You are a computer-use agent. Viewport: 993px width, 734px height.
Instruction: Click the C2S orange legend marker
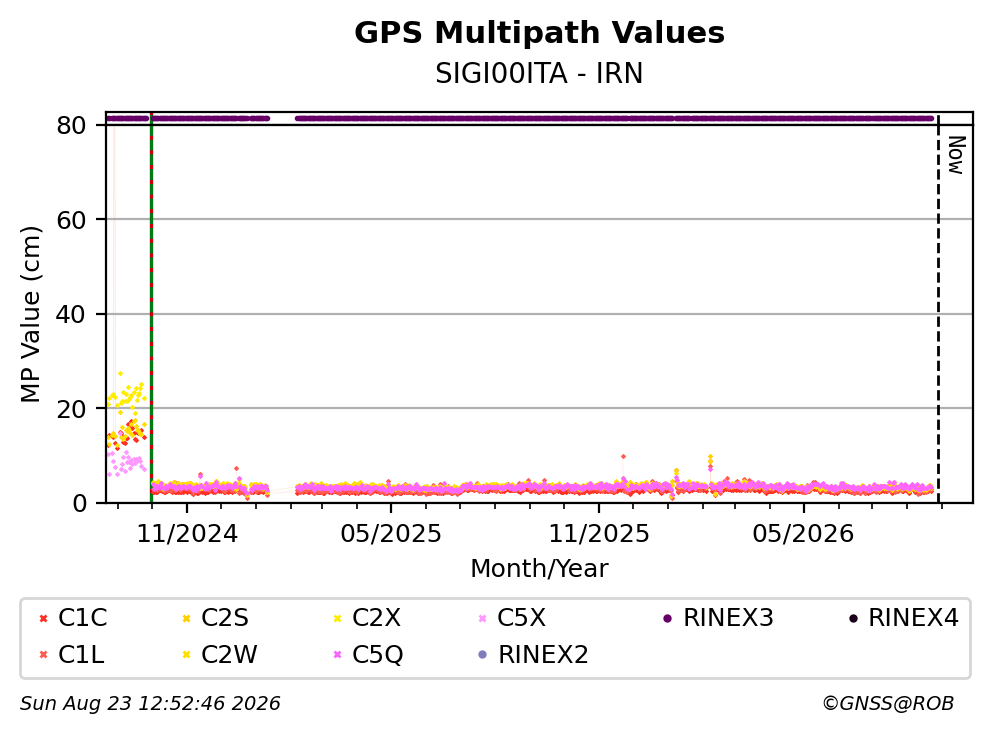coord(186,618)
